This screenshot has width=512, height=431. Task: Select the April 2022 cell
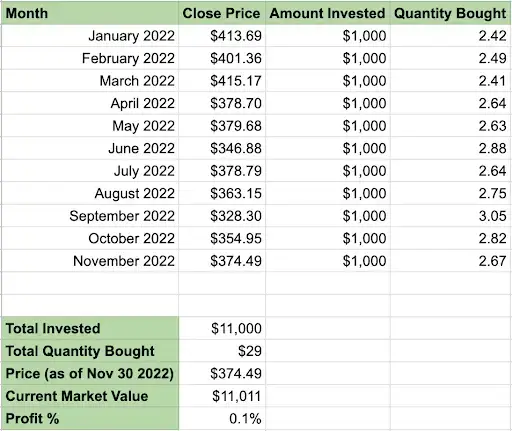(90, 103)
